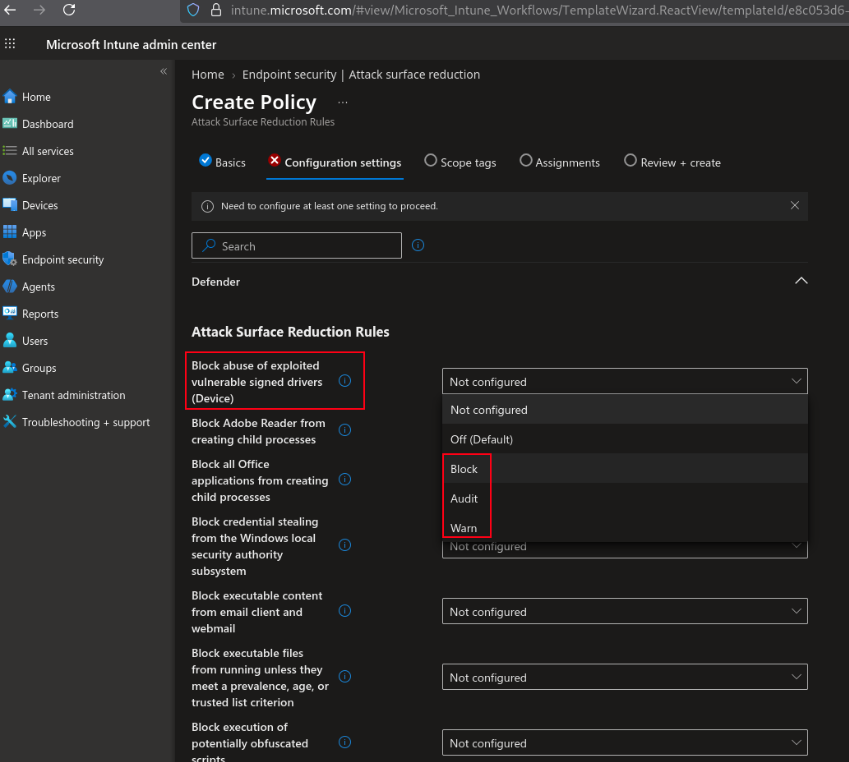Click the shield tracking protection icon
Viewport: 849px width, 762px height.
(193, 10)
